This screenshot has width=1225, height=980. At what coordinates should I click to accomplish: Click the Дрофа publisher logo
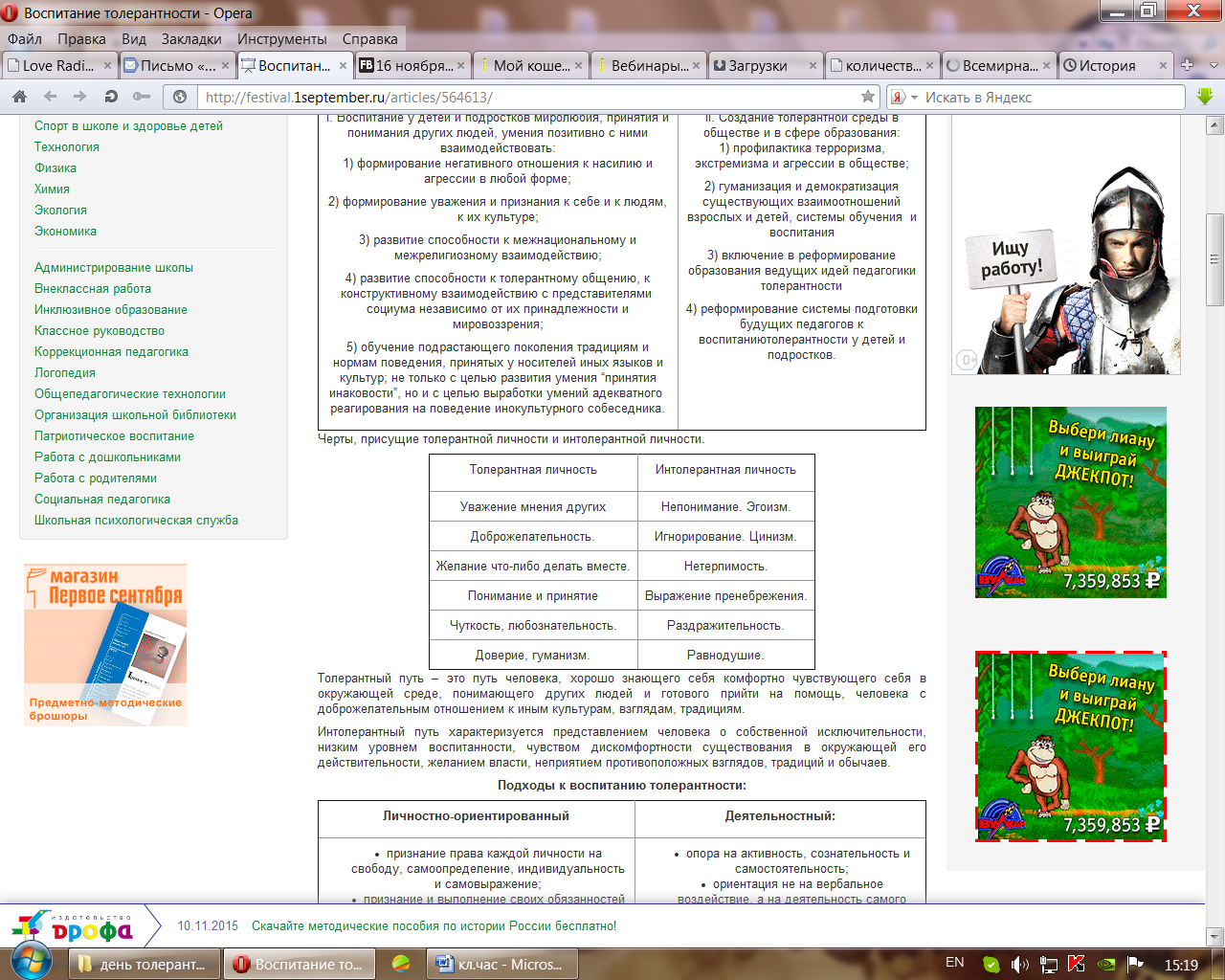click(x=74, y=926)
